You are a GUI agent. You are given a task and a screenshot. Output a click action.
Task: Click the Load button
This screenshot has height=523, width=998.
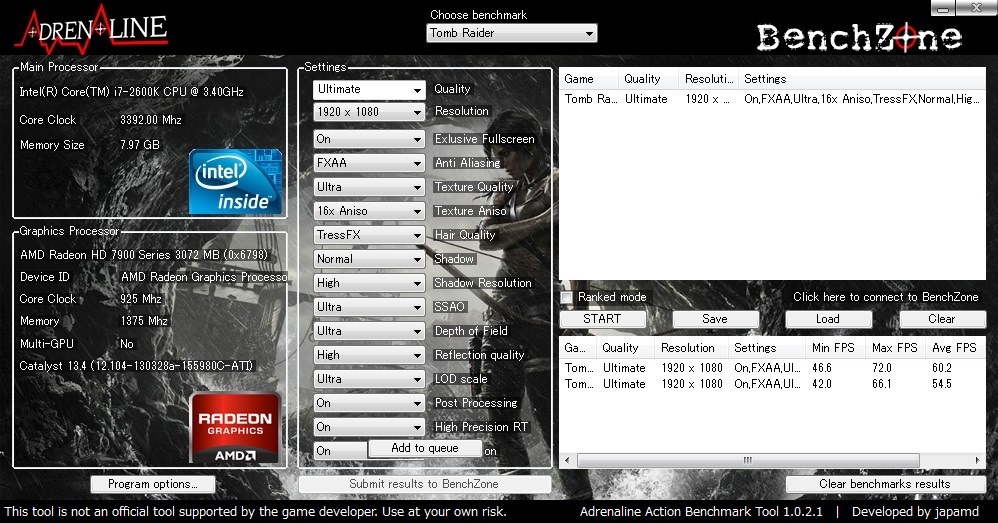pos(827,319)
